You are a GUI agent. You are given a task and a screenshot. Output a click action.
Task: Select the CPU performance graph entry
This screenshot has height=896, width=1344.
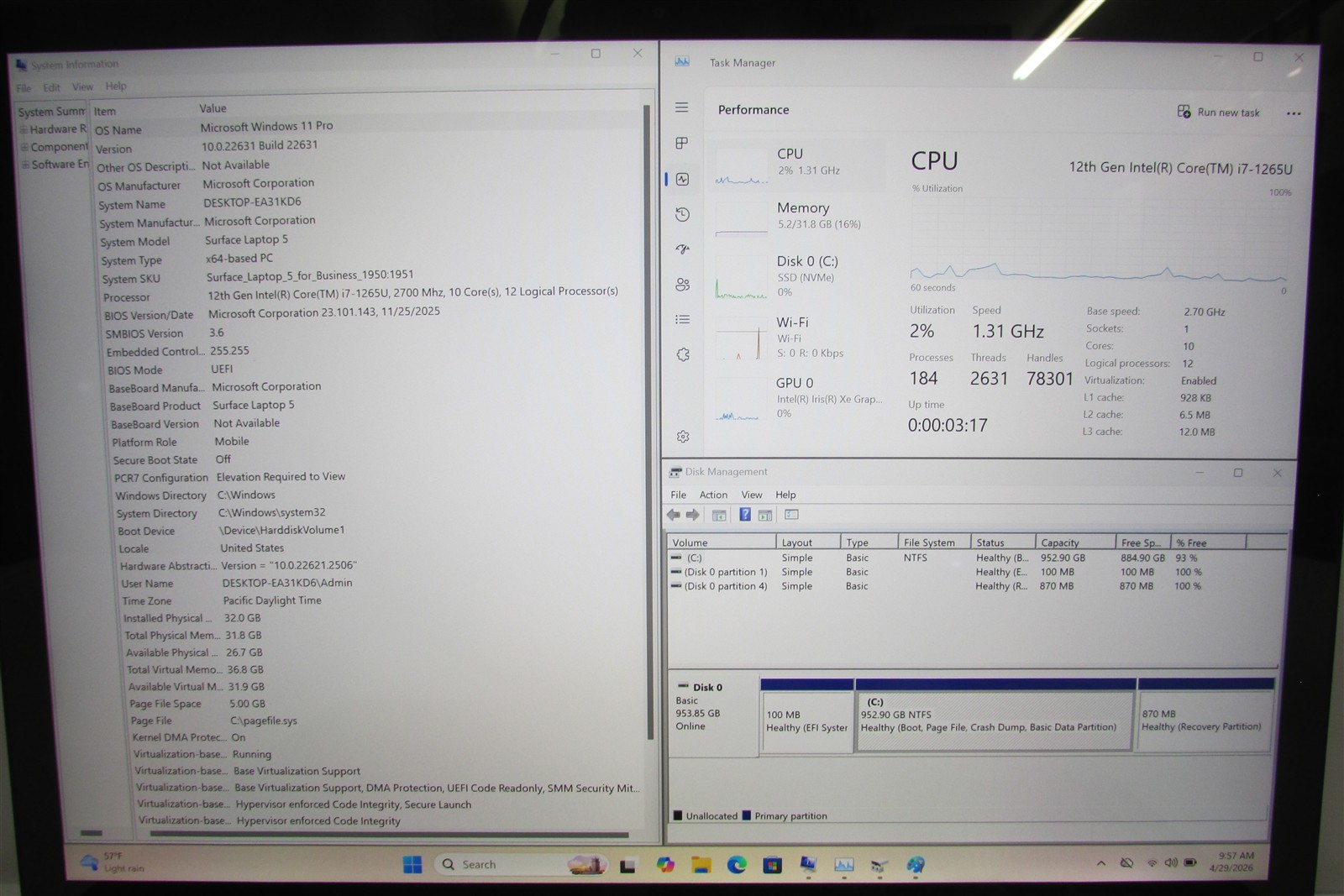[x=796, y=165]
